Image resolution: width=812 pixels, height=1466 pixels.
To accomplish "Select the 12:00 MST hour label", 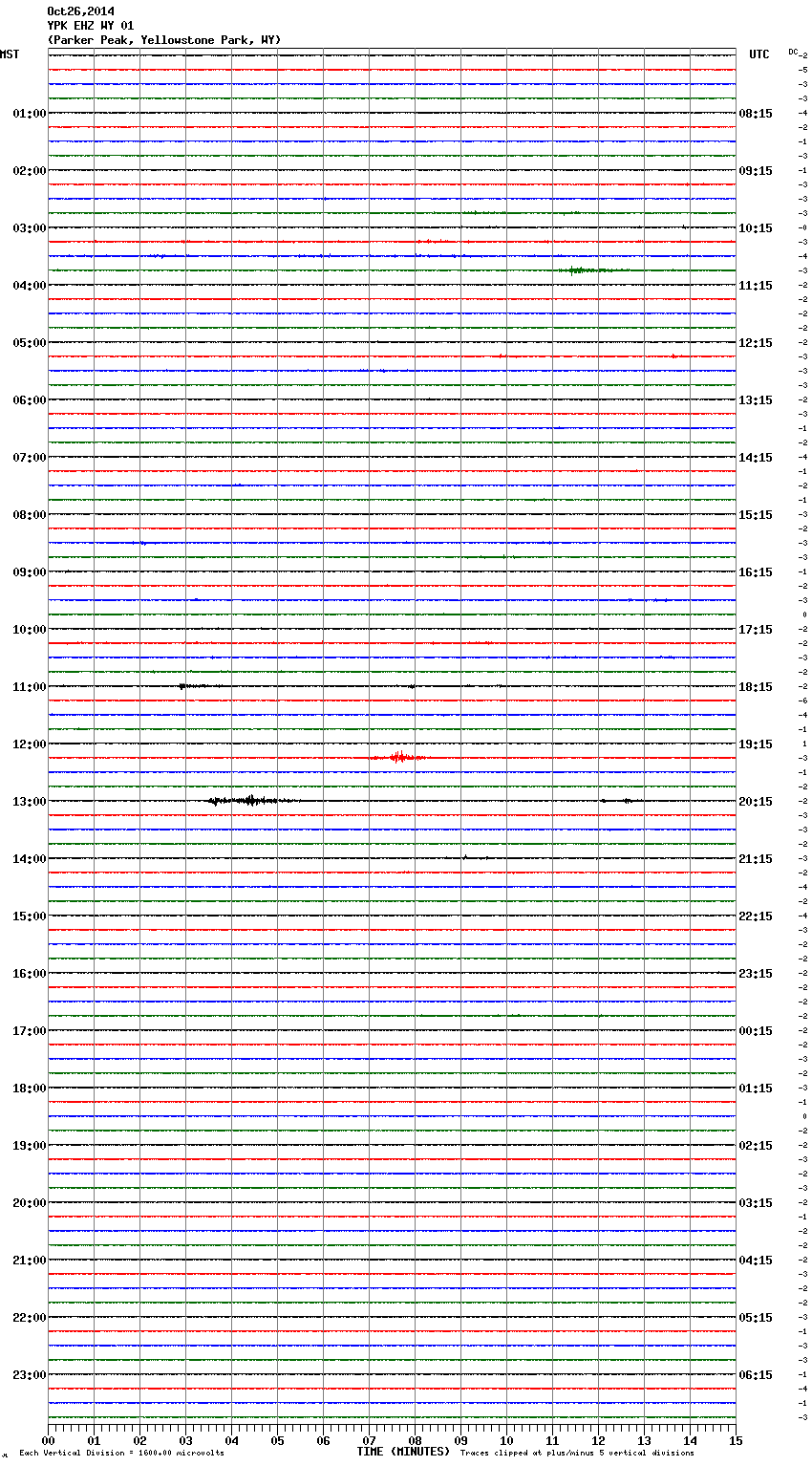I will tap(30, 744).
